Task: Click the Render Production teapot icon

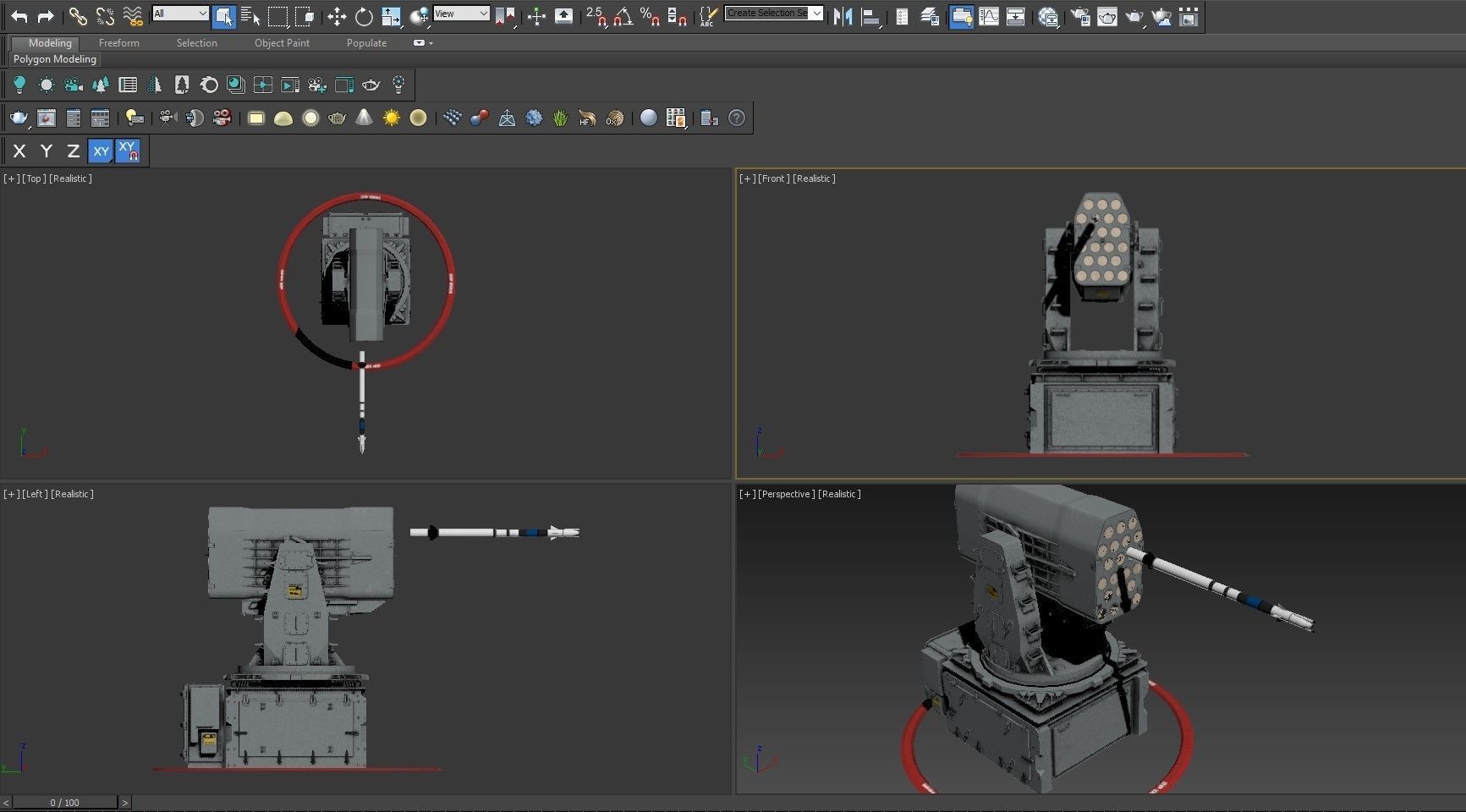Action: tap(1134, 16)
